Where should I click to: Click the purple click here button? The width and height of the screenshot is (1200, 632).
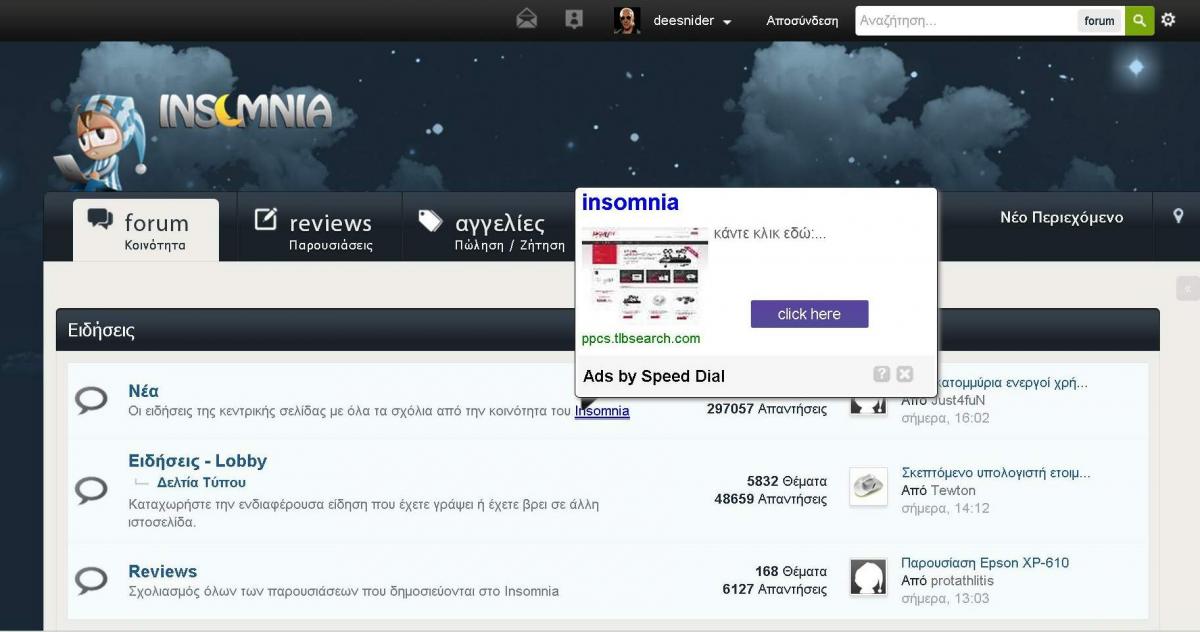[809, 314]
